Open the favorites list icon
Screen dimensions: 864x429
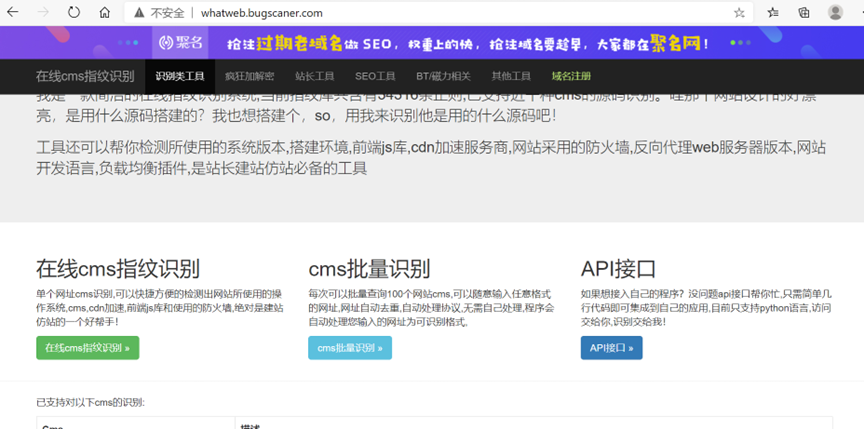click(773, 13)
